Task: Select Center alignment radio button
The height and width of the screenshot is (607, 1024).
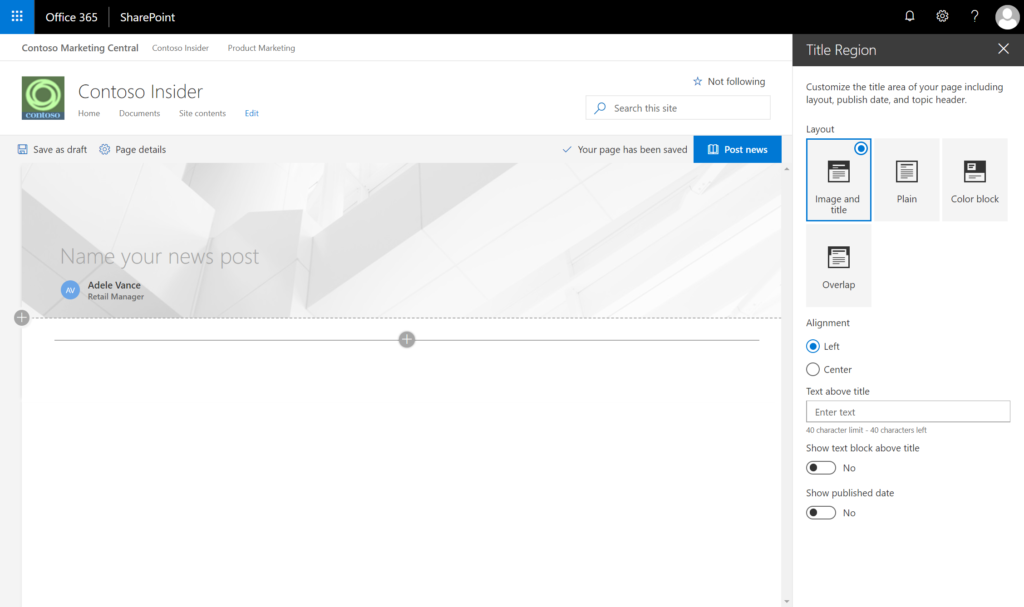Action: click(x=812, y=369)
